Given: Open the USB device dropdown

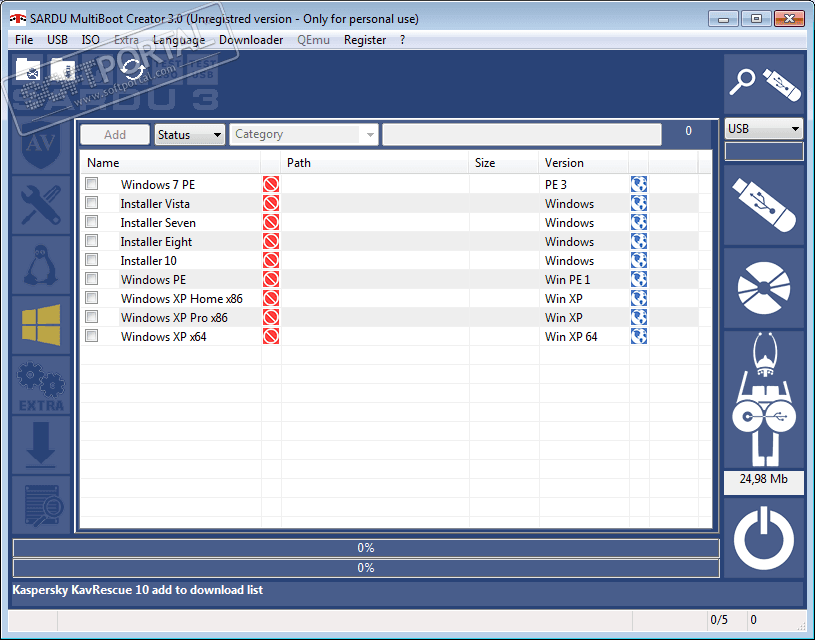Looking at the screenshot, I should (764, 128).
